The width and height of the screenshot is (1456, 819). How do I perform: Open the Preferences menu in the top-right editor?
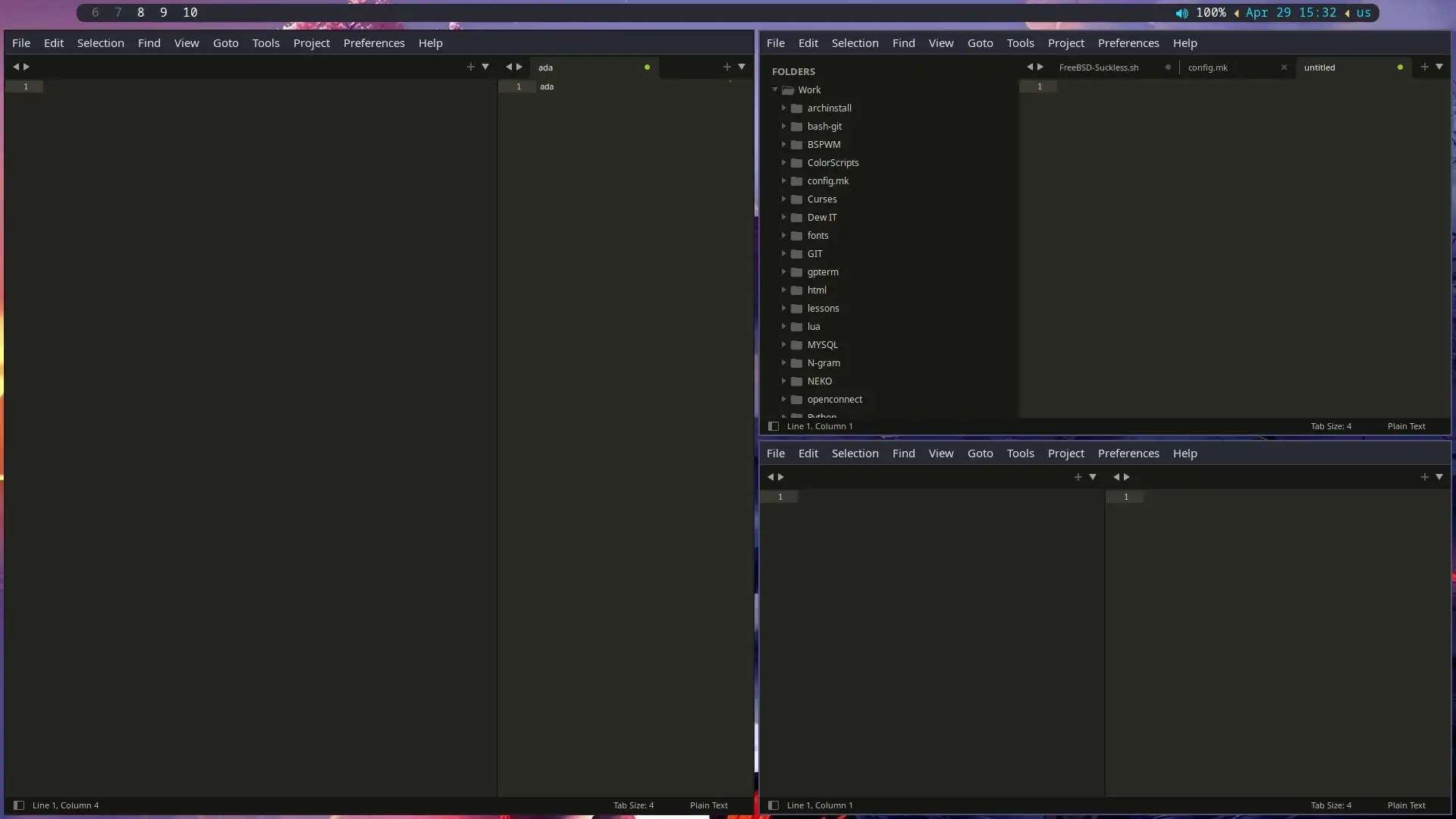pos(1128,43)
